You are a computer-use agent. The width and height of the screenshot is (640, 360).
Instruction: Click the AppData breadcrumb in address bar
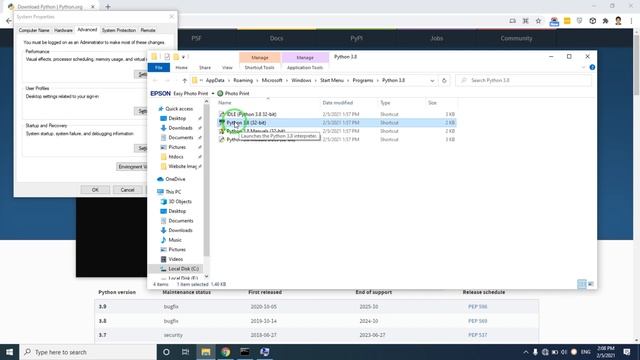pyautogui.click(x=215, y=80)
